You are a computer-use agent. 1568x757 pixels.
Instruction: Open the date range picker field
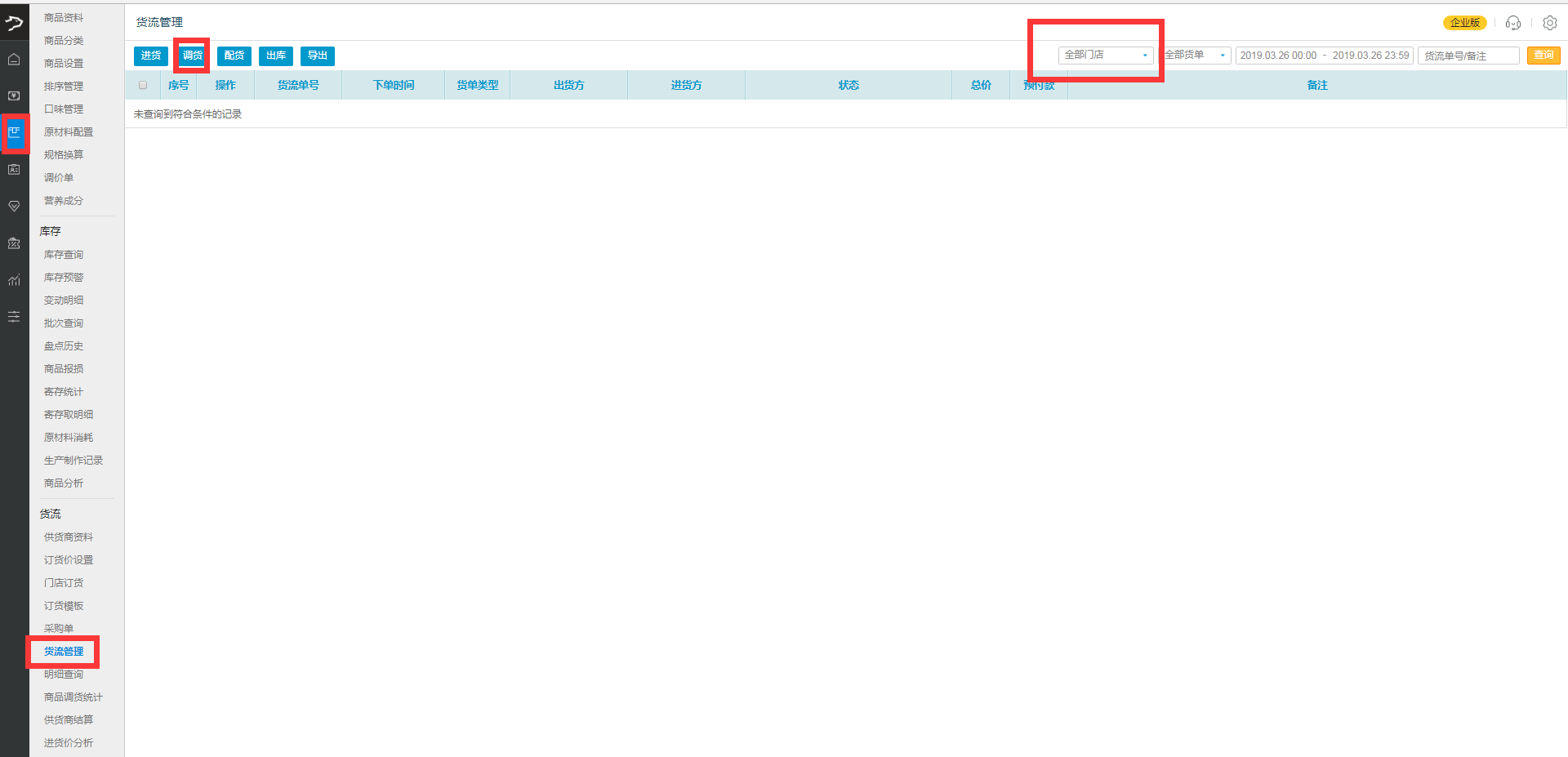(1324, 56)
